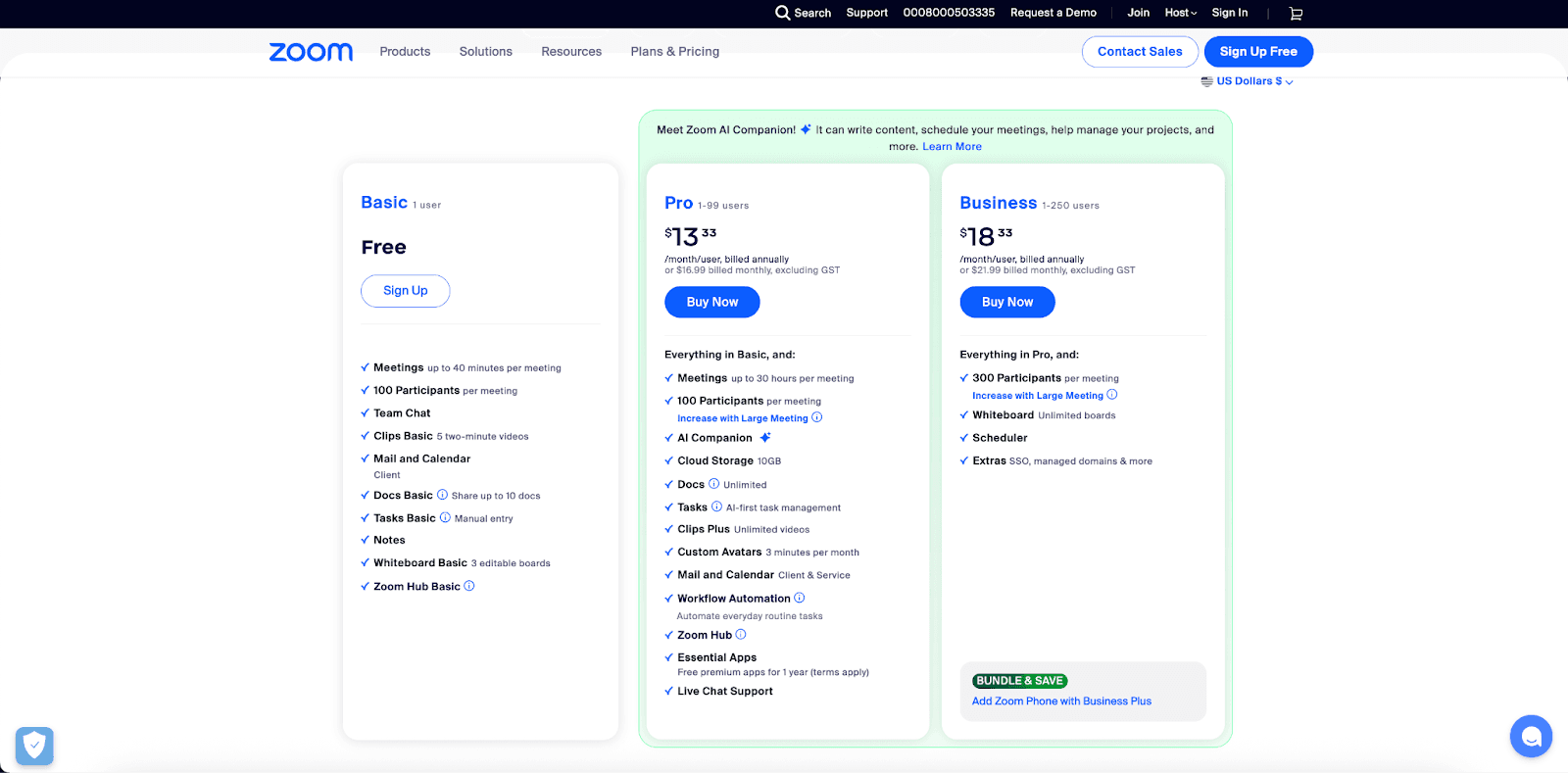
Task: Click Learn More in AI Companion banner
Action: (x=952, y=147)
